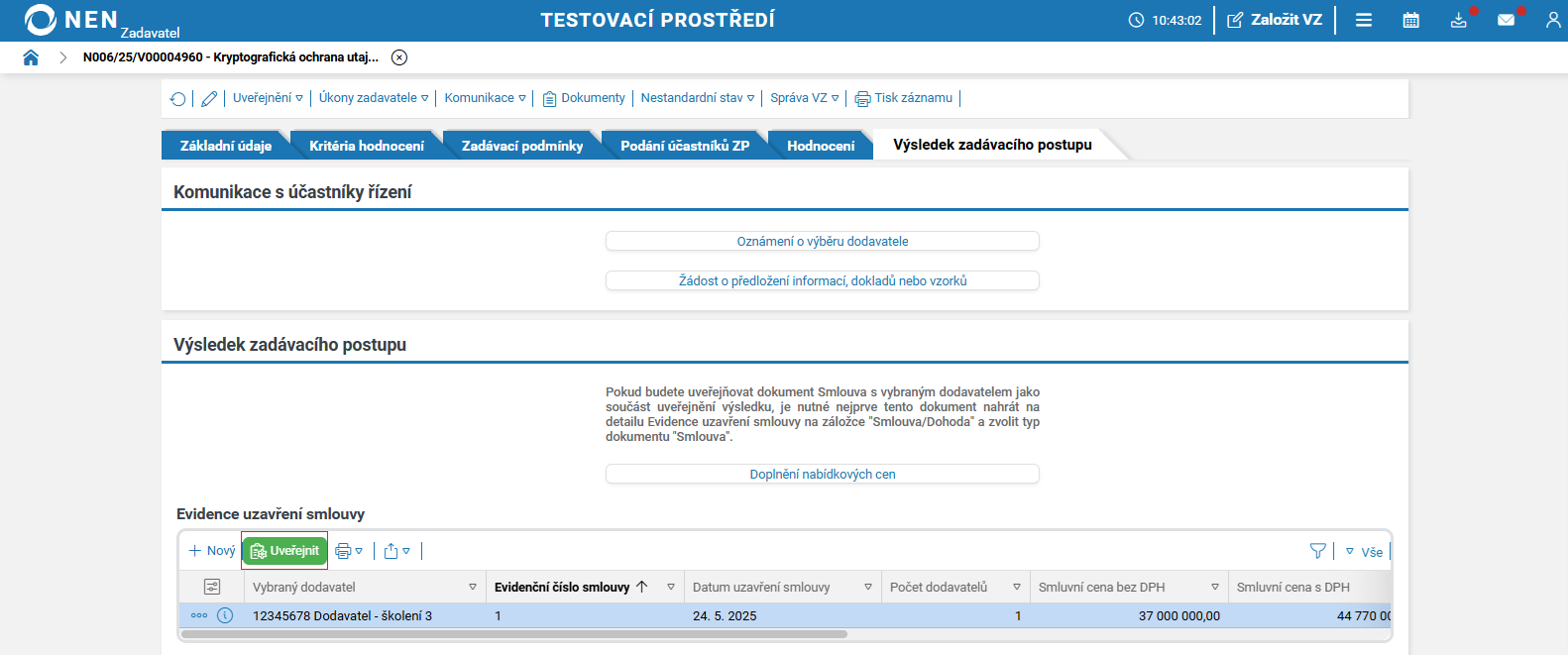Open Dokumenty from toolbar
Viewport: 1568px width, 655px height.
point(584,98)
